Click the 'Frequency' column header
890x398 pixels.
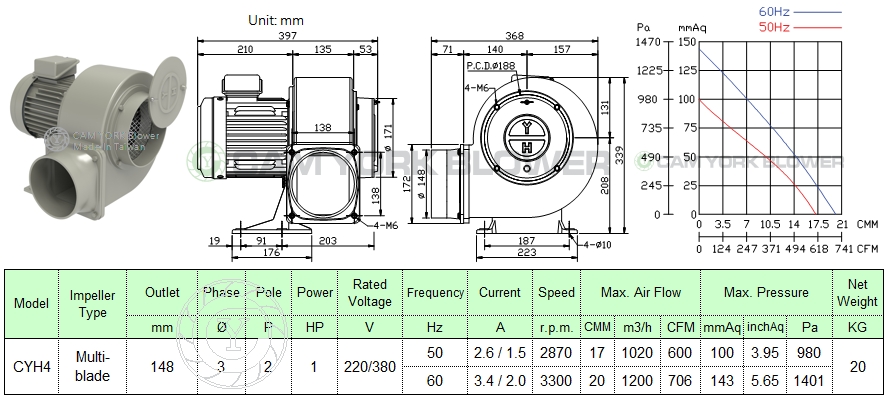point(435,292)
